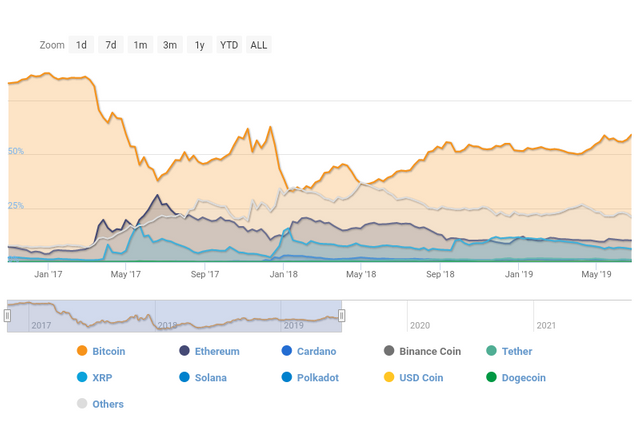
Task: Toggle the Solana series label
Action: [x=211, y=378]
